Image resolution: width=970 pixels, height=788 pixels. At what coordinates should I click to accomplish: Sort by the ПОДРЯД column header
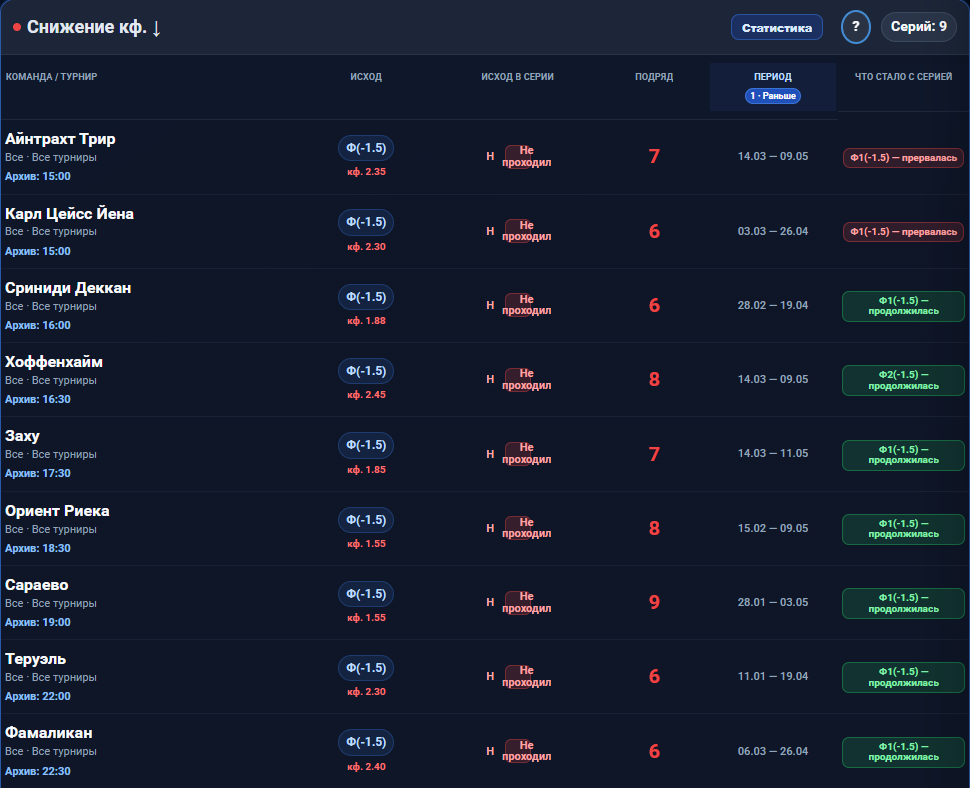click(x=654, y=77)
